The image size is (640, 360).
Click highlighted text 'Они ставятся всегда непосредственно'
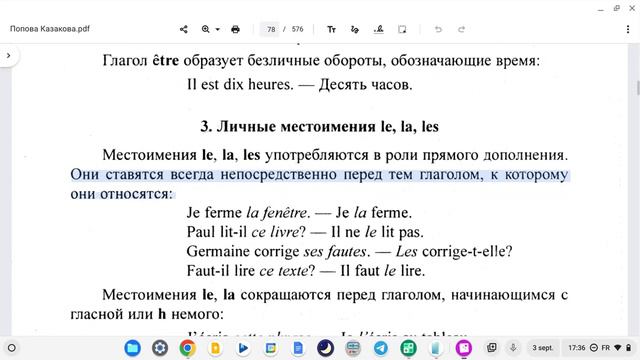click(205, 175)
